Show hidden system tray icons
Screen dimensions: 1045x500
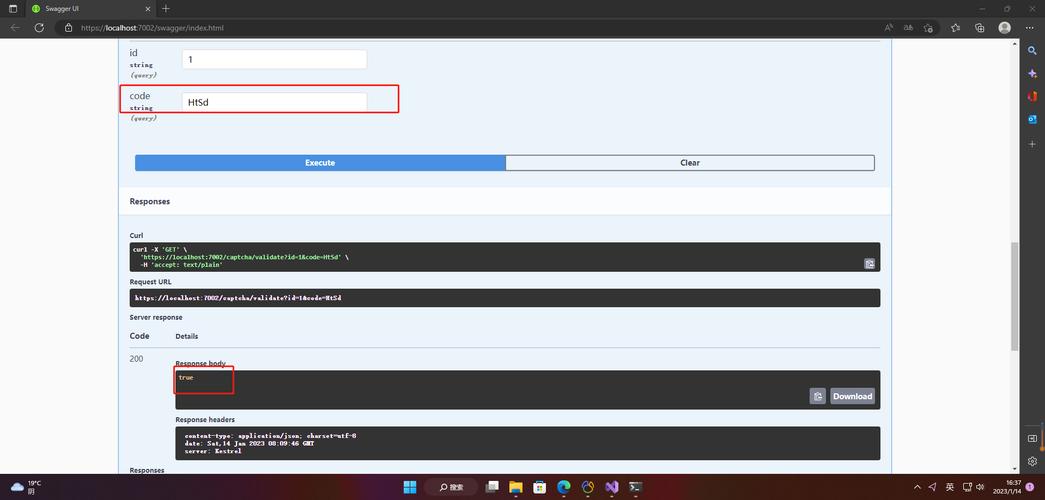tap(917, 487)
